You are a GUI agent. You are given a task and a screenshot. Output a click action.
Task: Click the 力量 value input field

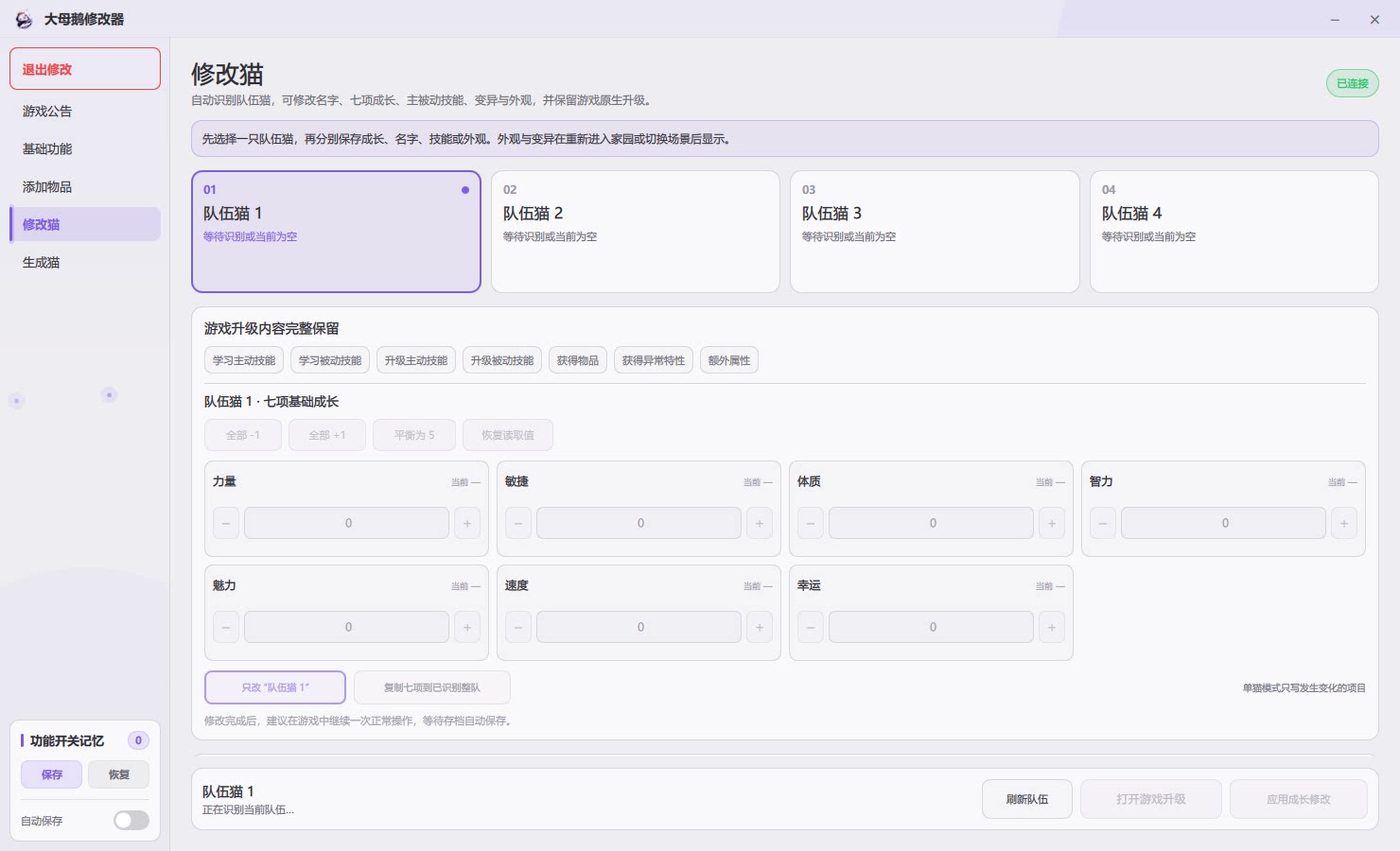(346, 523)
